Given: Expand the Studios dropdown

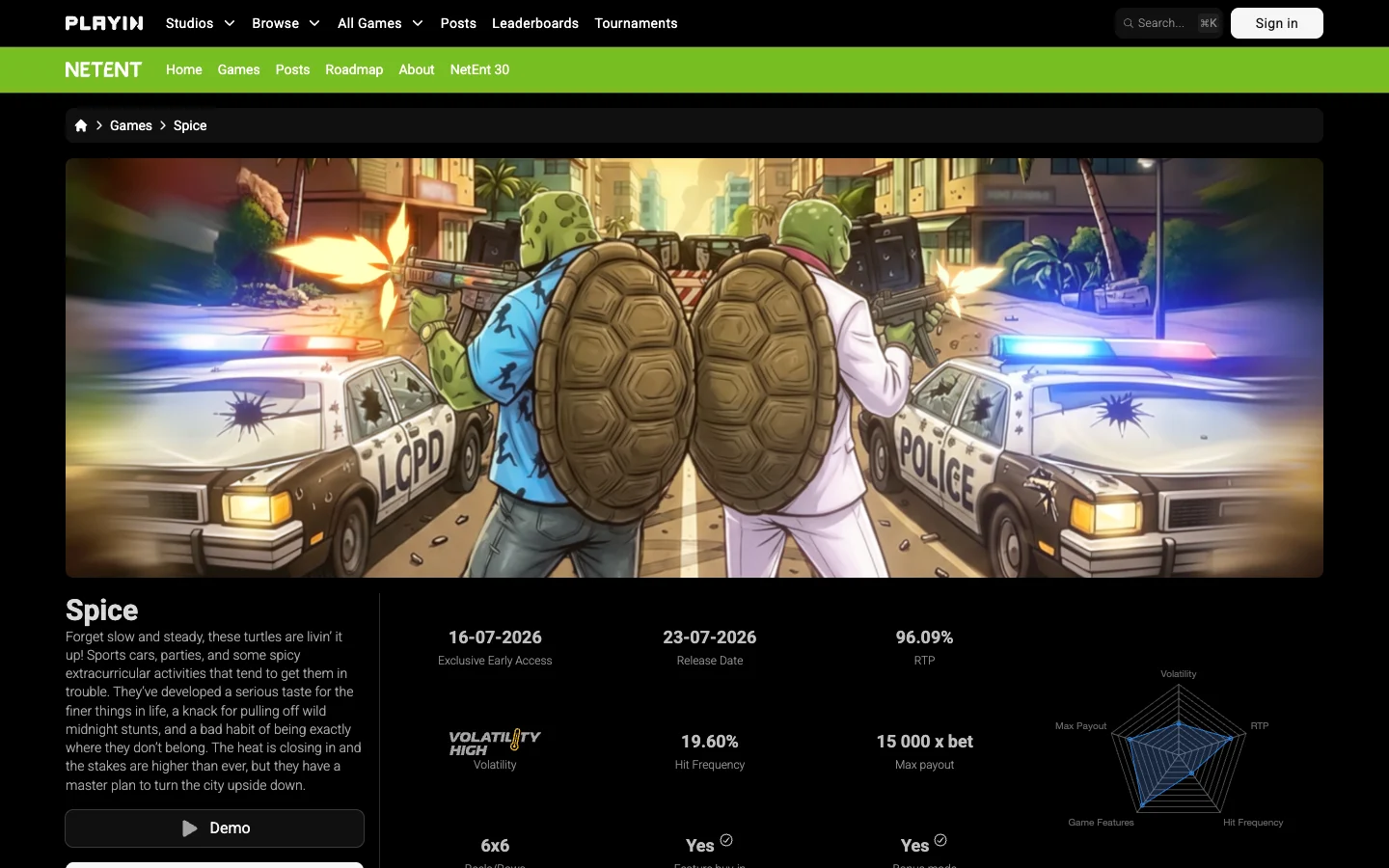Looking at the screenshot, I should 201,23.
